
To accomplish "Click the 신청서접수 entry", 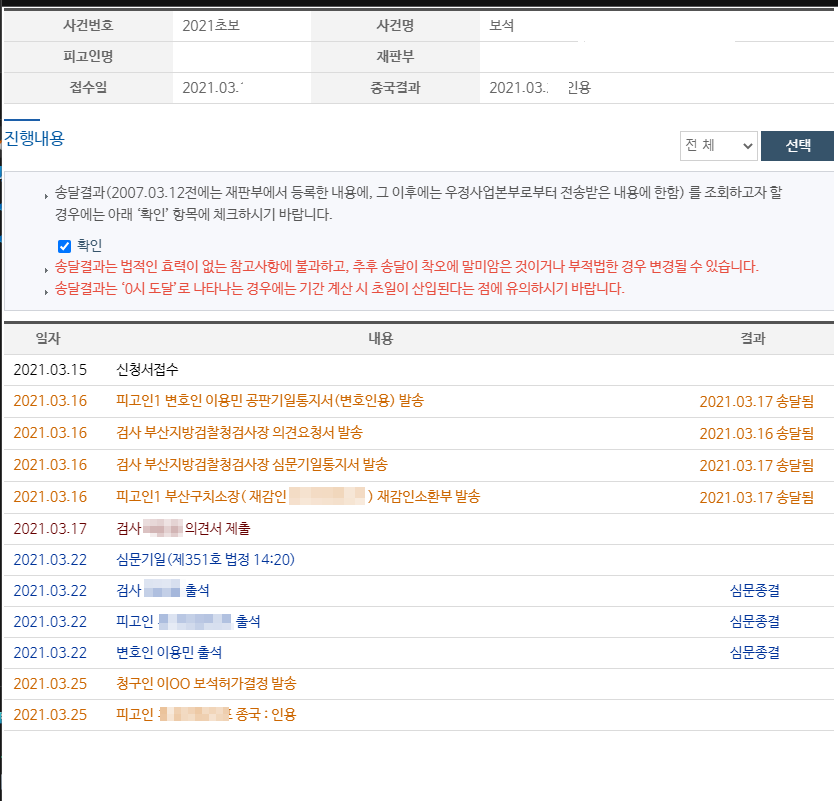I will pos(147,370).
